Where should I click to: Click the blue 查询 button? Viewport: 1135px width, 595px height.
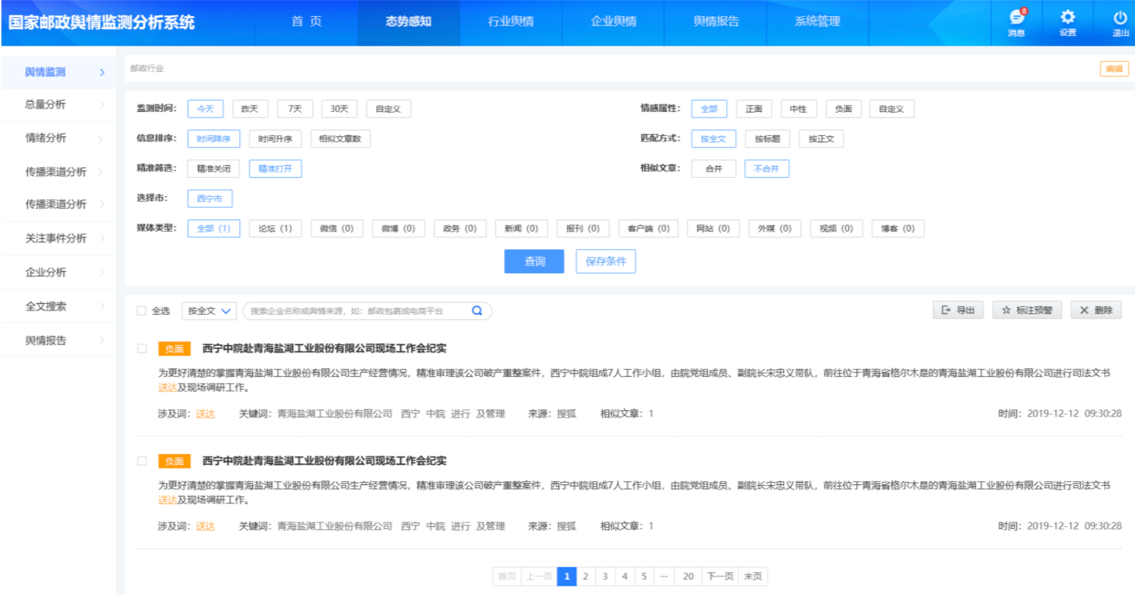[x=535, y=262]
